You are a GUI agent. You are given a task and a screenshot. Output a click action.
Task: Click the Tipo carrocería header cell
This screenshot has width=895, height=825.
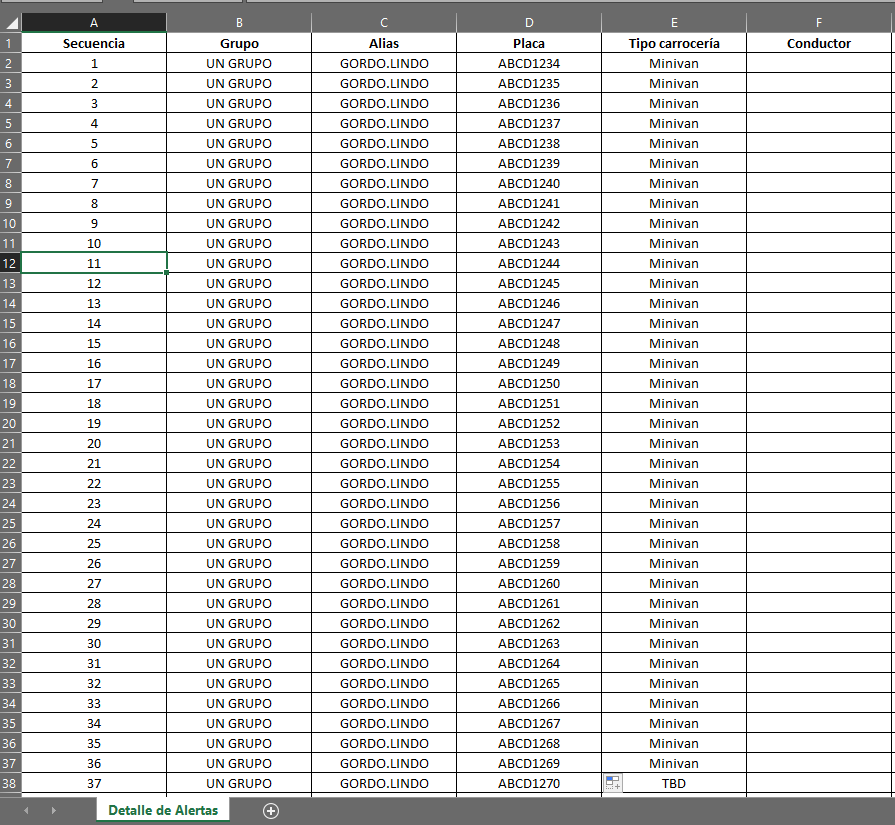pyautogui.click(x=674, y=43)
